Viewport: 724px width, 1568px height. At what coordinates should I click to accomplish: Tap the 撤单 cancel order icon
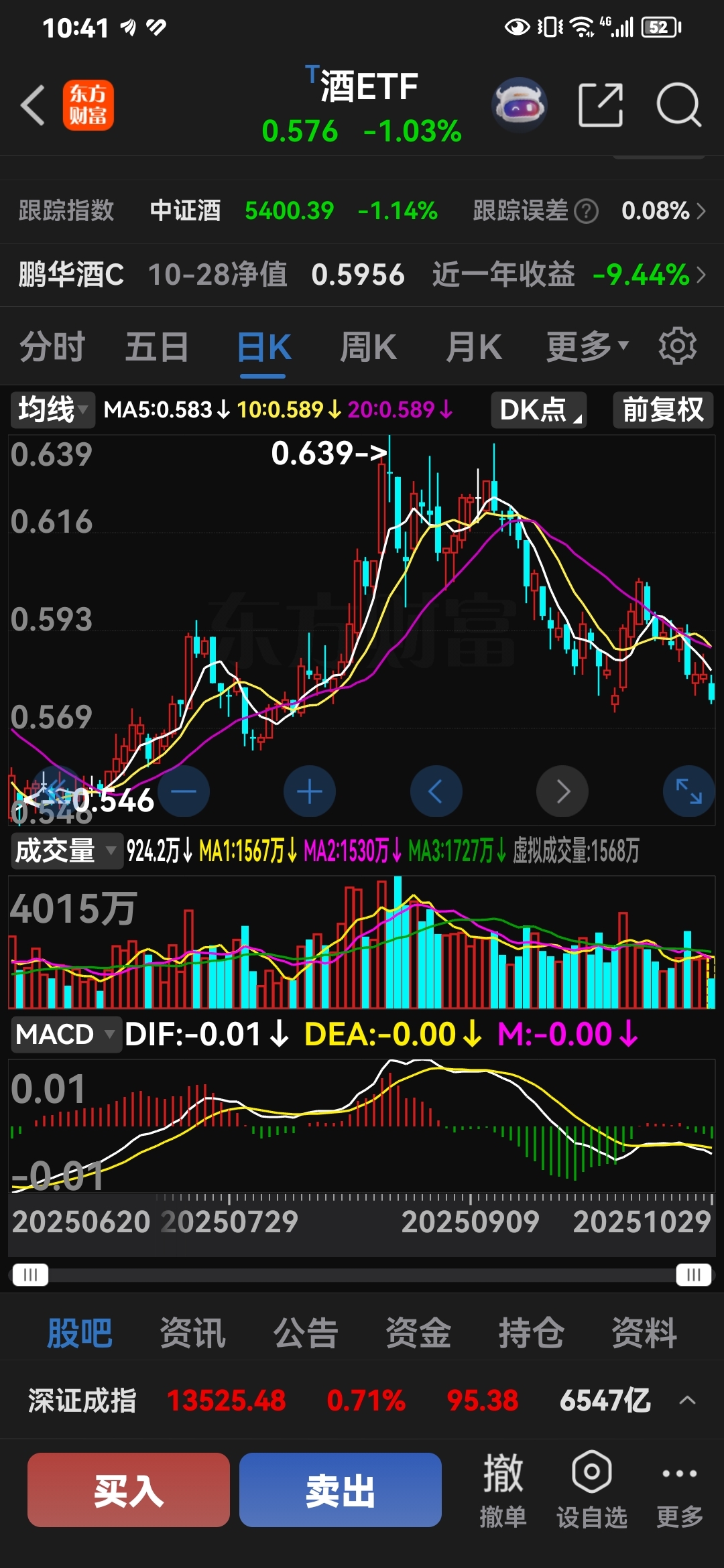click(503, 1489)
